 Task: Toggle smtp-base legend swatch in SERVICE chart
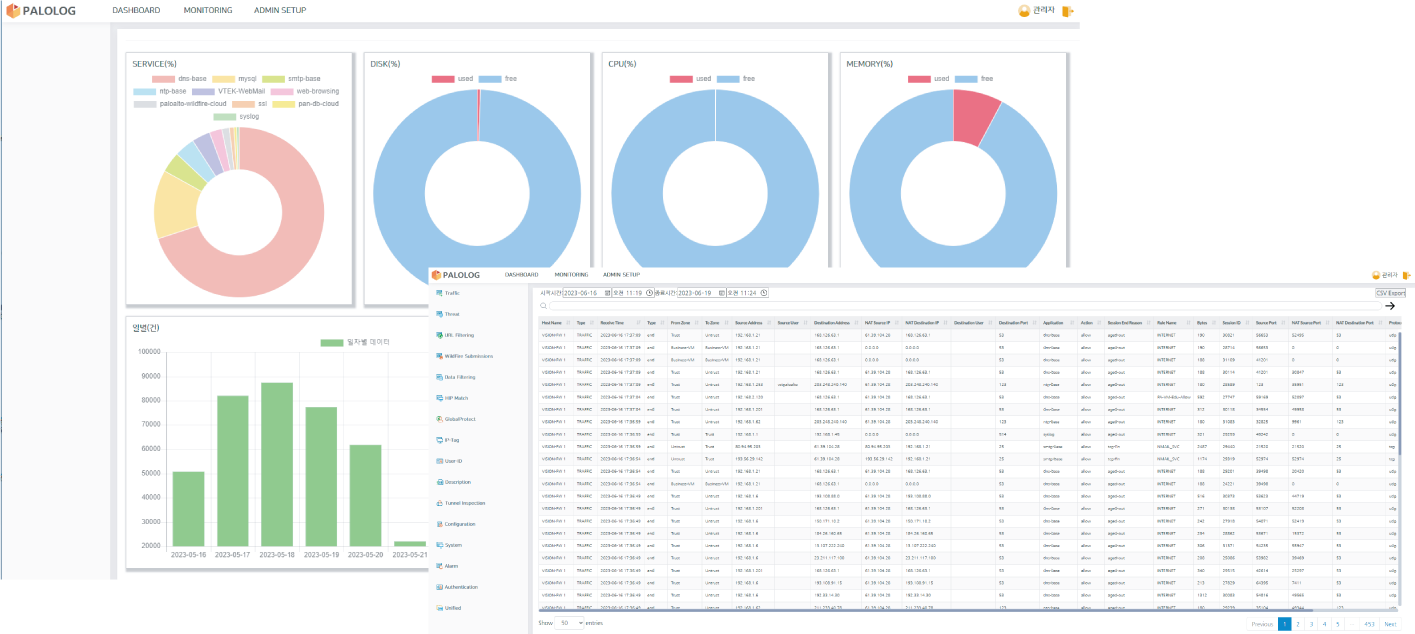(x=274, y=78)
